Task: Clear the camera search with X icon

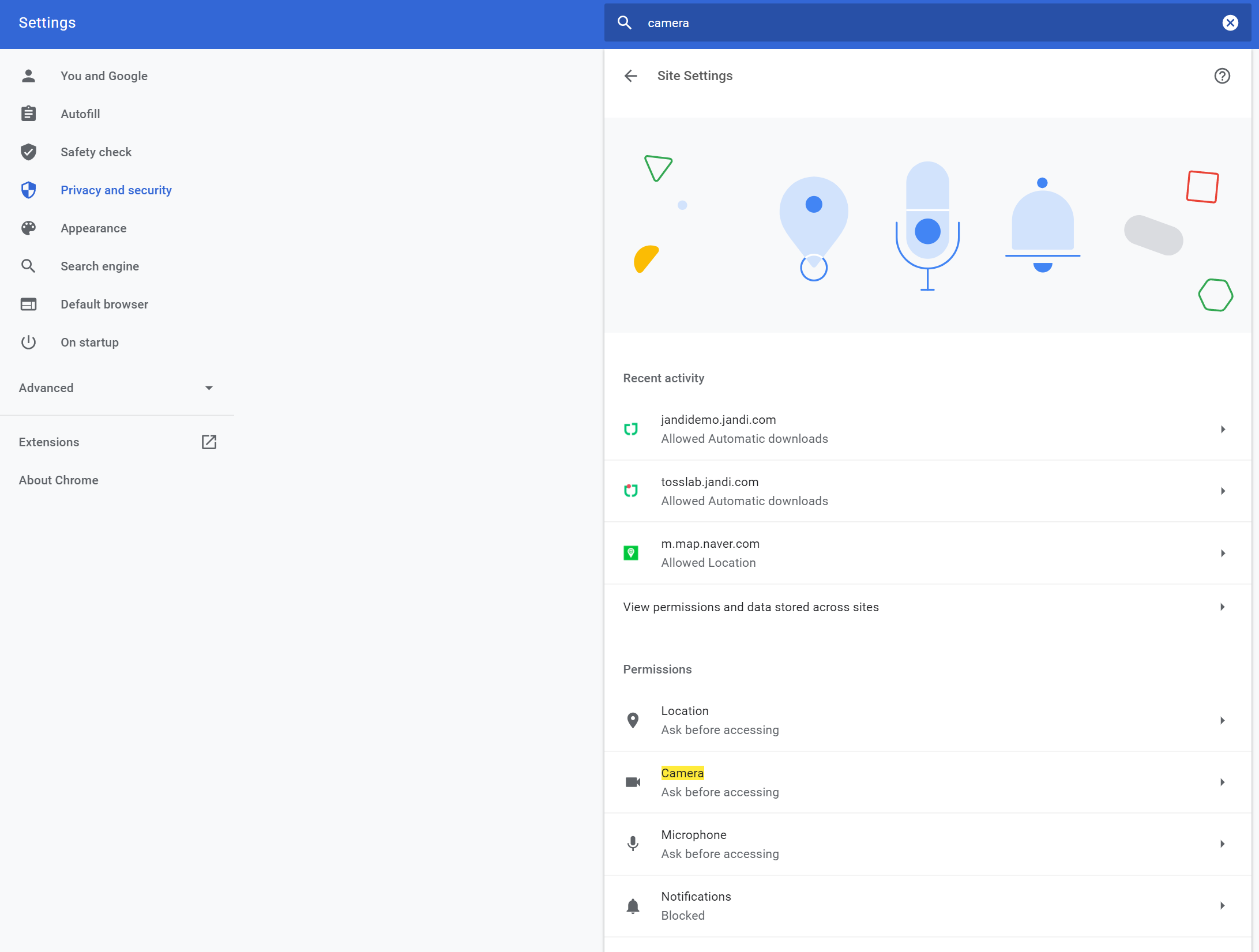Action: 1230,22
